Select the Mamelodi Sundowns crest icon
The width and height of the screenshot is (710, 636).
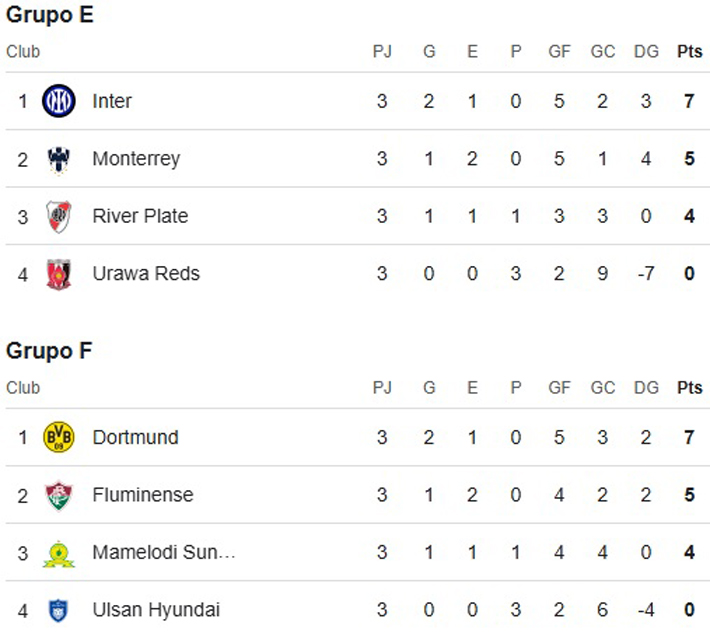click(59, 553)
